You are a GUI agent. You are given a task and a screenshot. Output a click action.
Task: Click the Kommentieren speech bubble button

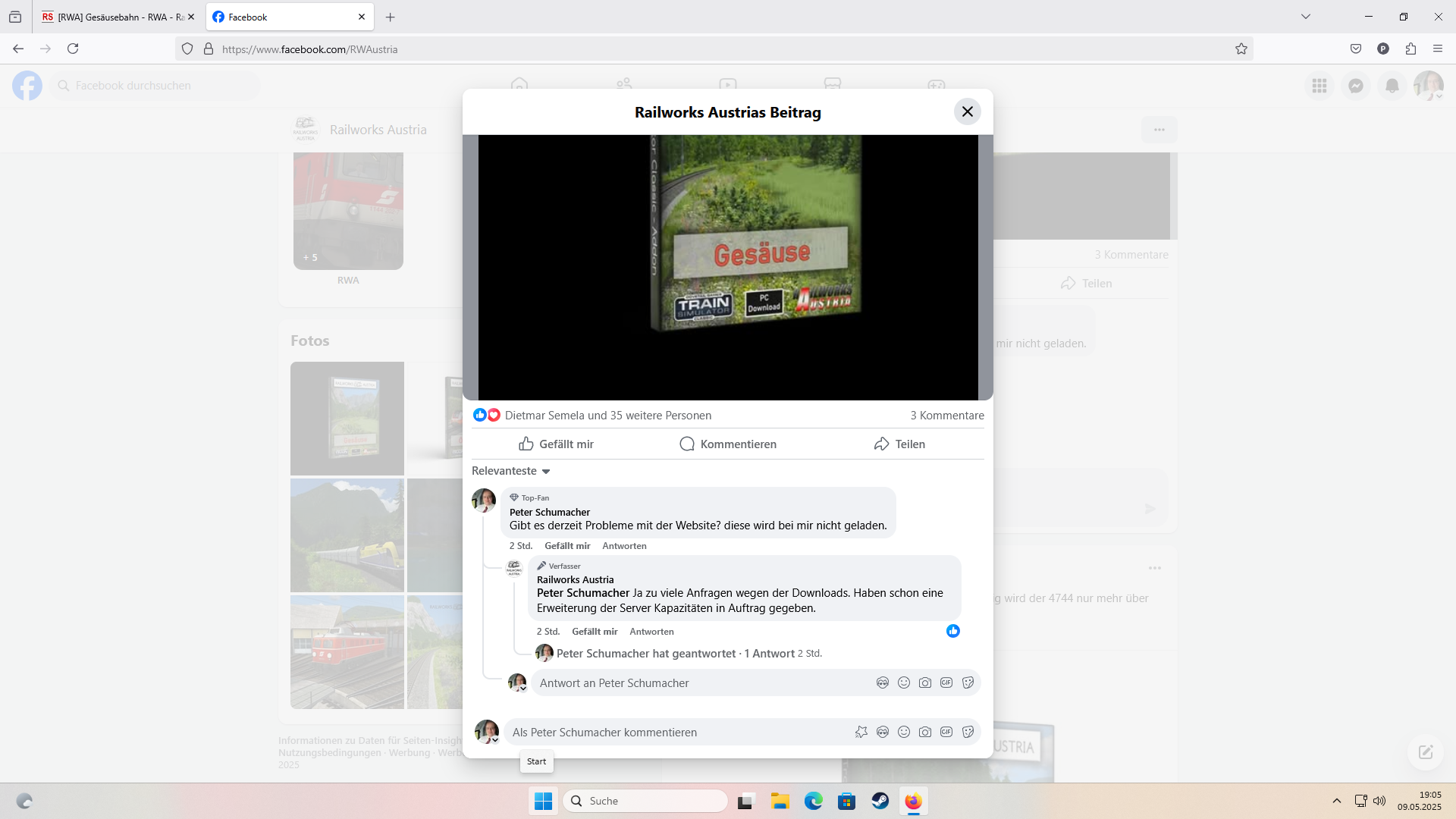click(728, 444)
